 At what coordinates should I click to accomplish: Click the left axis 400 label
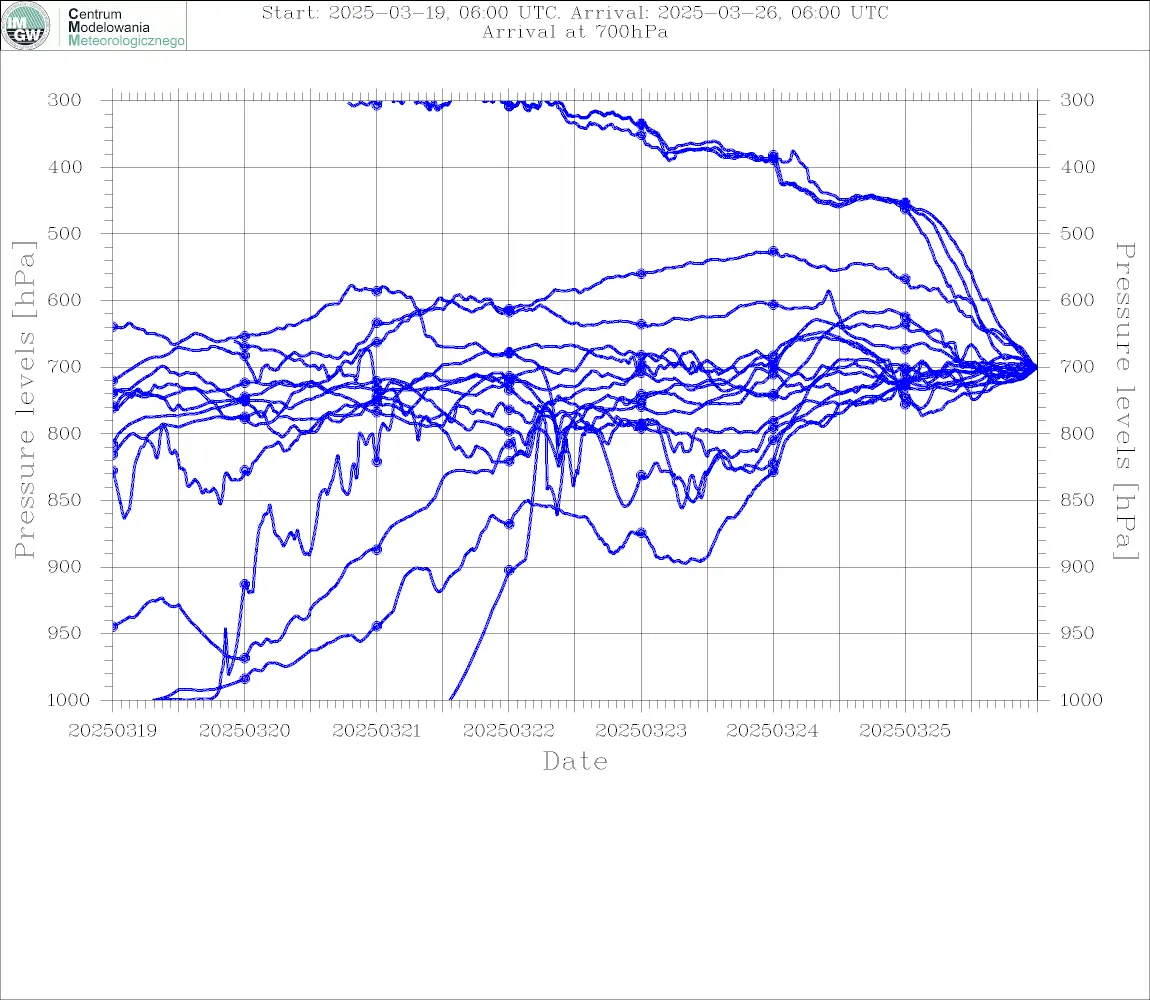65,167
